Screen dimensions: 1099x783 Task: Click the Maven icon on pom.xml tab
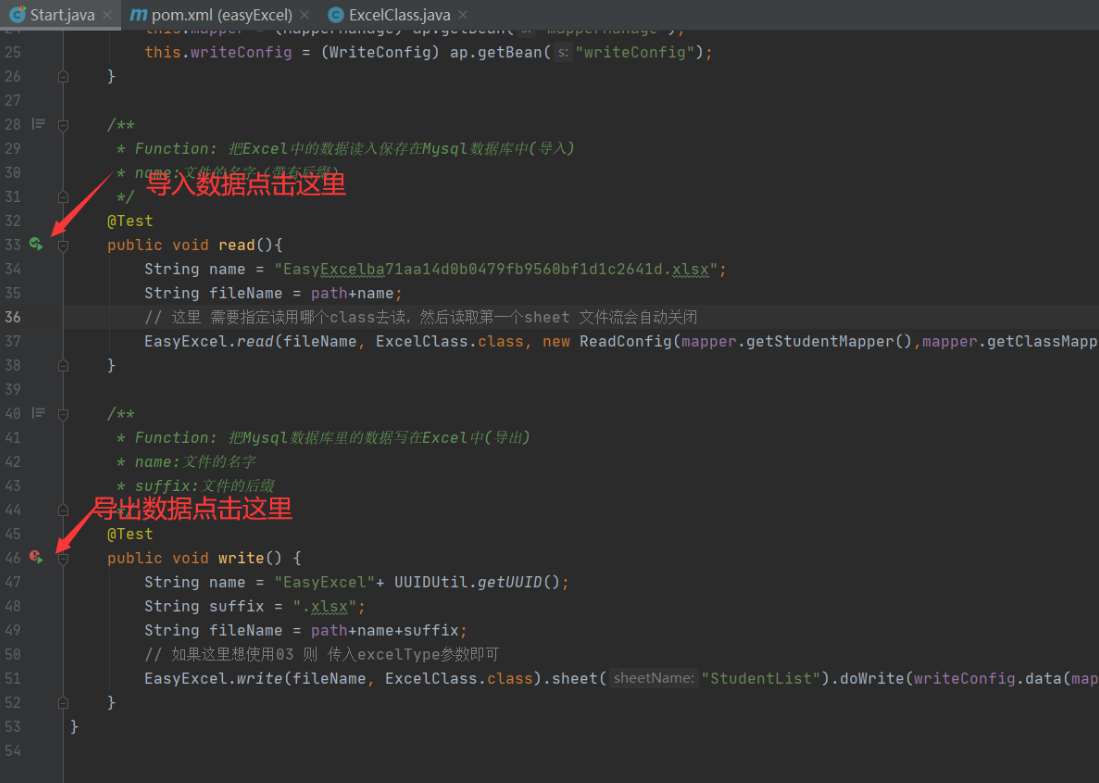(x=139, y=14)
